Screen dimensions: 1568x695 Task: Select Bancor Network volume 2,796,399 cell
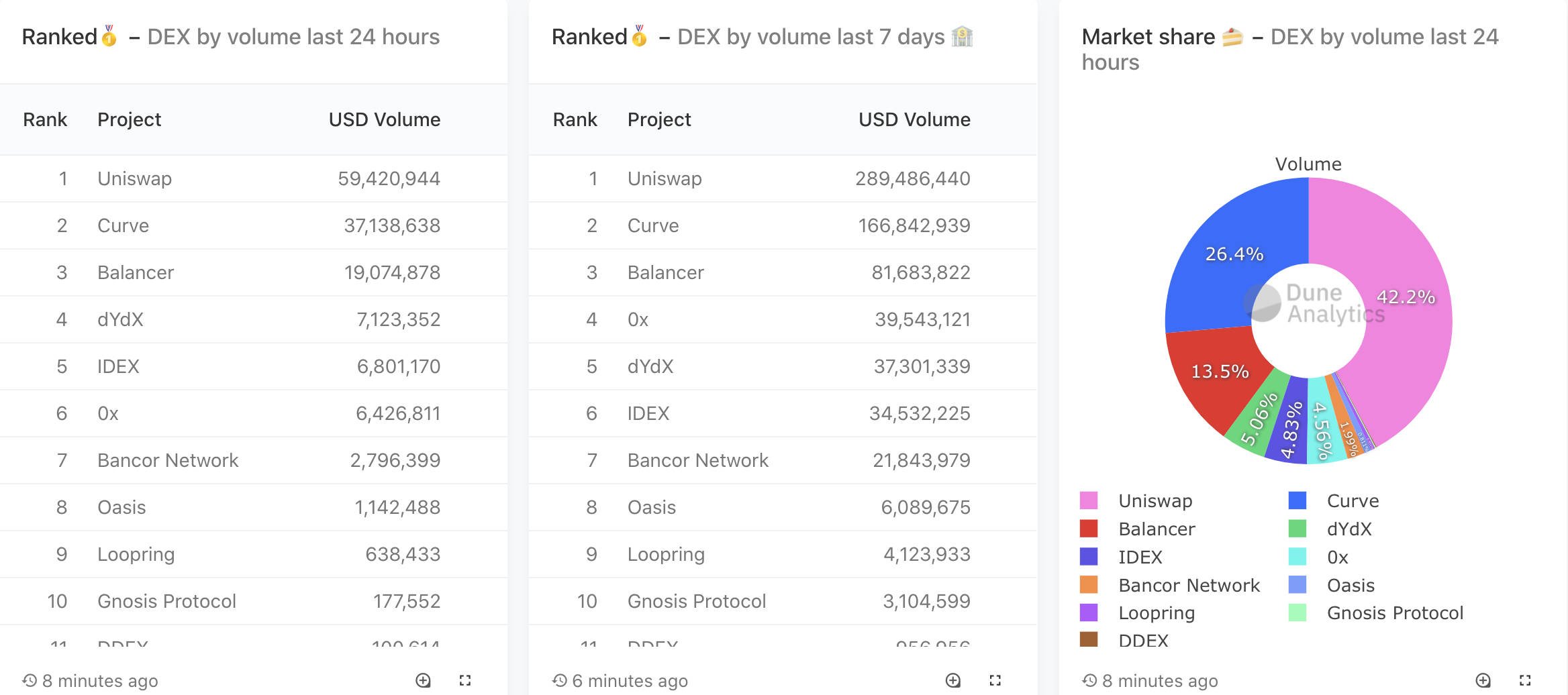point(395,460)
